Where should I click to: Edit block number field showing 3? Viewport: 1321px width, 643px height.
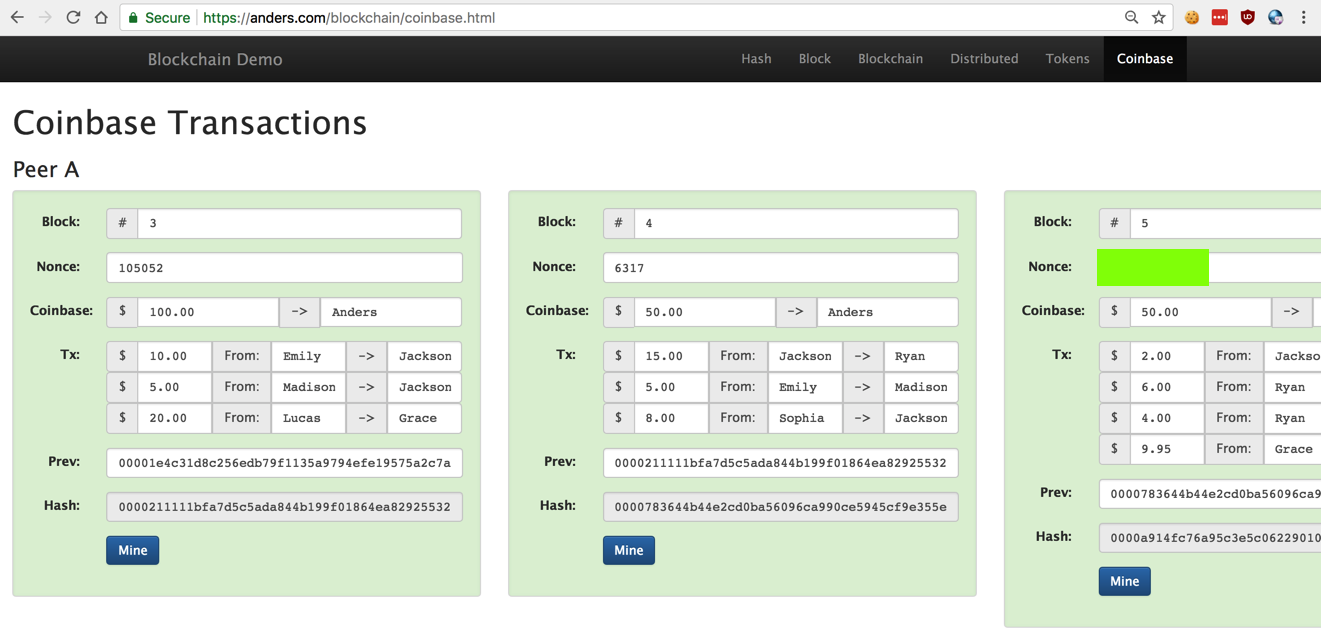point(300,223)
